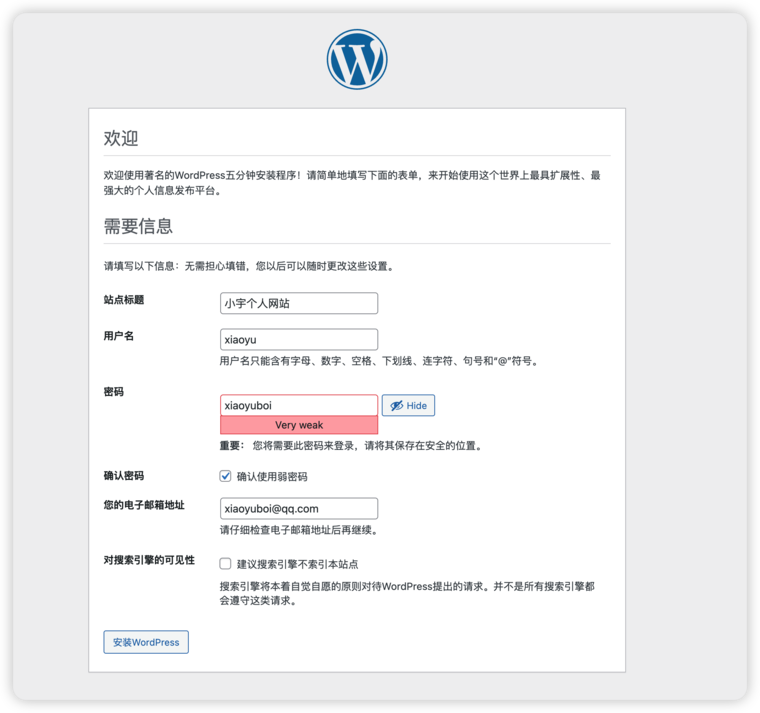The height and width of the screenshot is (713, 760).
Task: Click the username rules hint text
Action: pos(379,361)
